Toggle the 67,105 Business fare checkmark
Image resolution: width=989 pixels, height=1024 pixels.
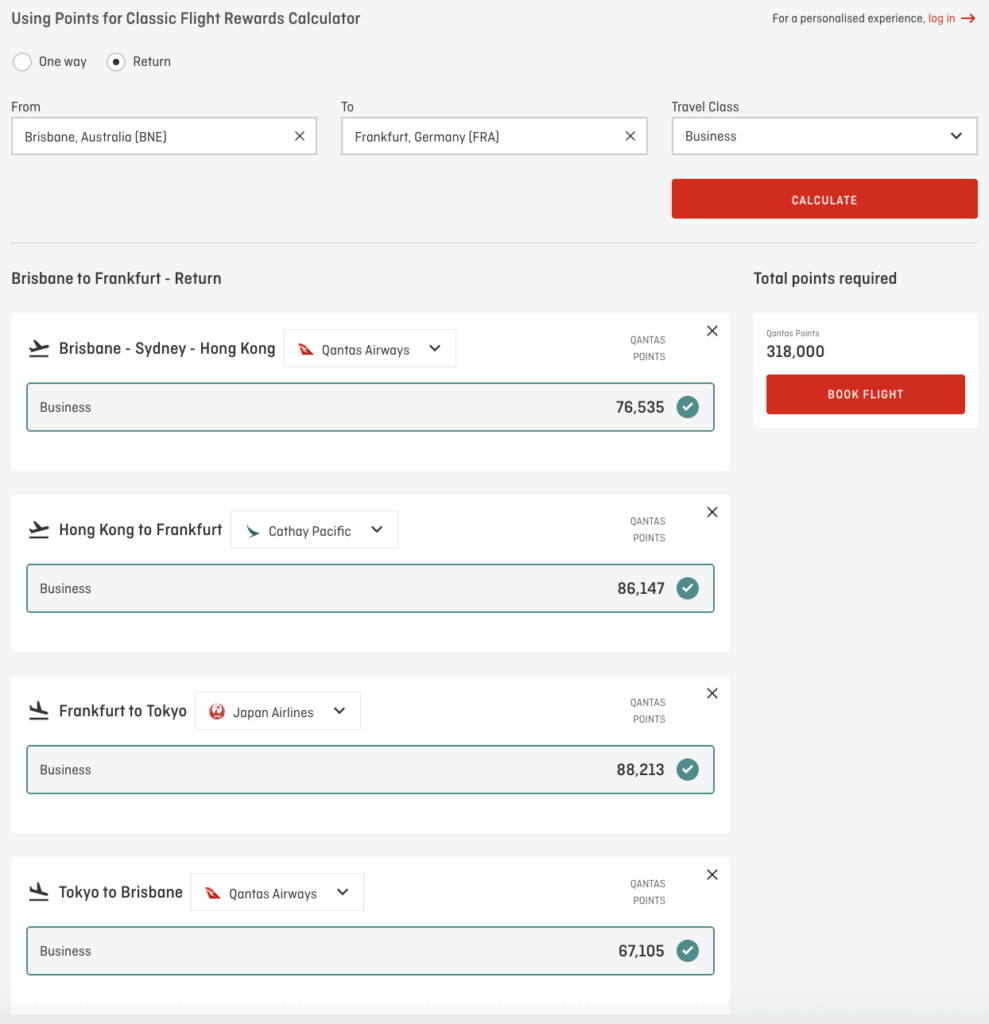687,951
